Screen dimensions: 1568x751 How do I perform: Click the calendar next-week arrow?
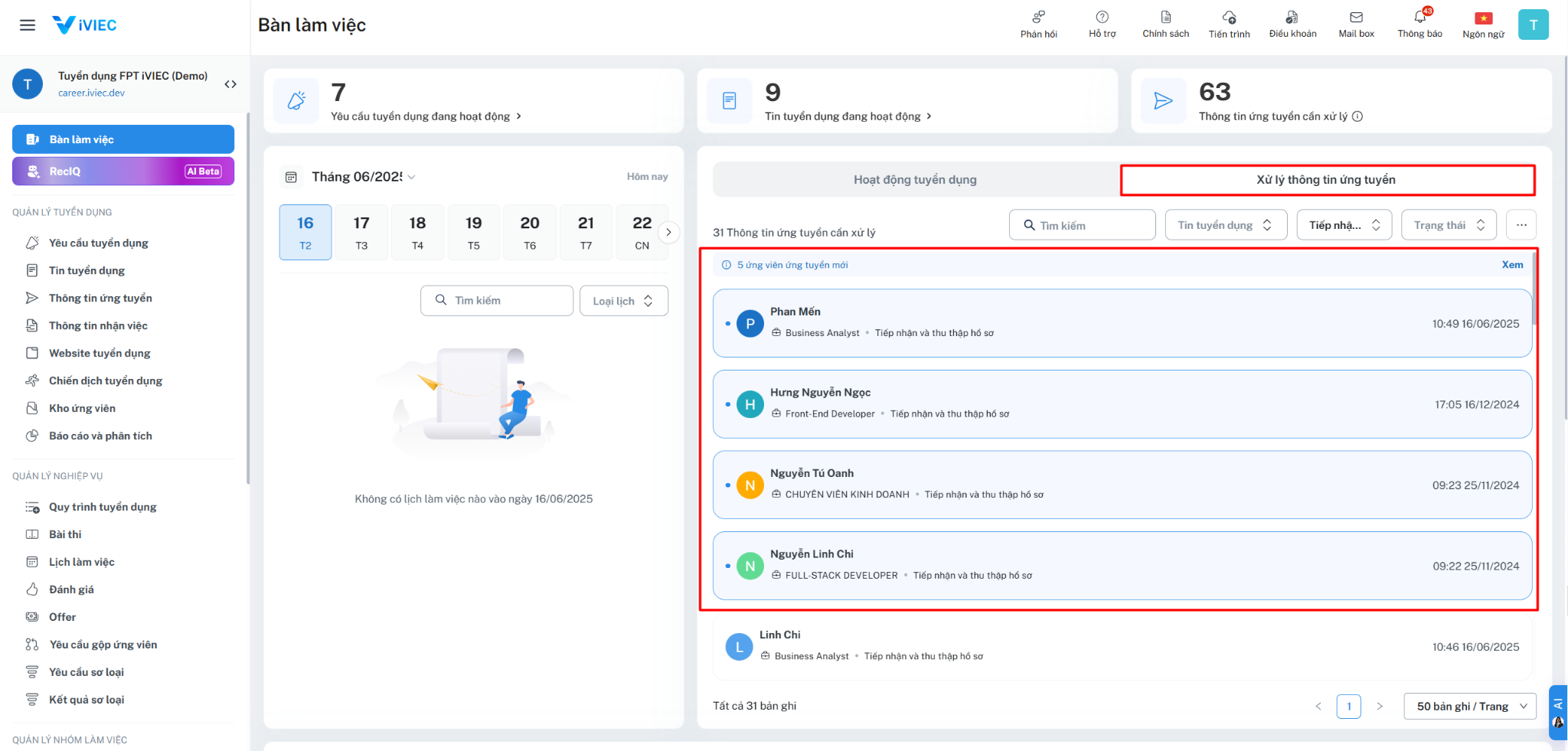pyautogui.click(x=668, y=232)
